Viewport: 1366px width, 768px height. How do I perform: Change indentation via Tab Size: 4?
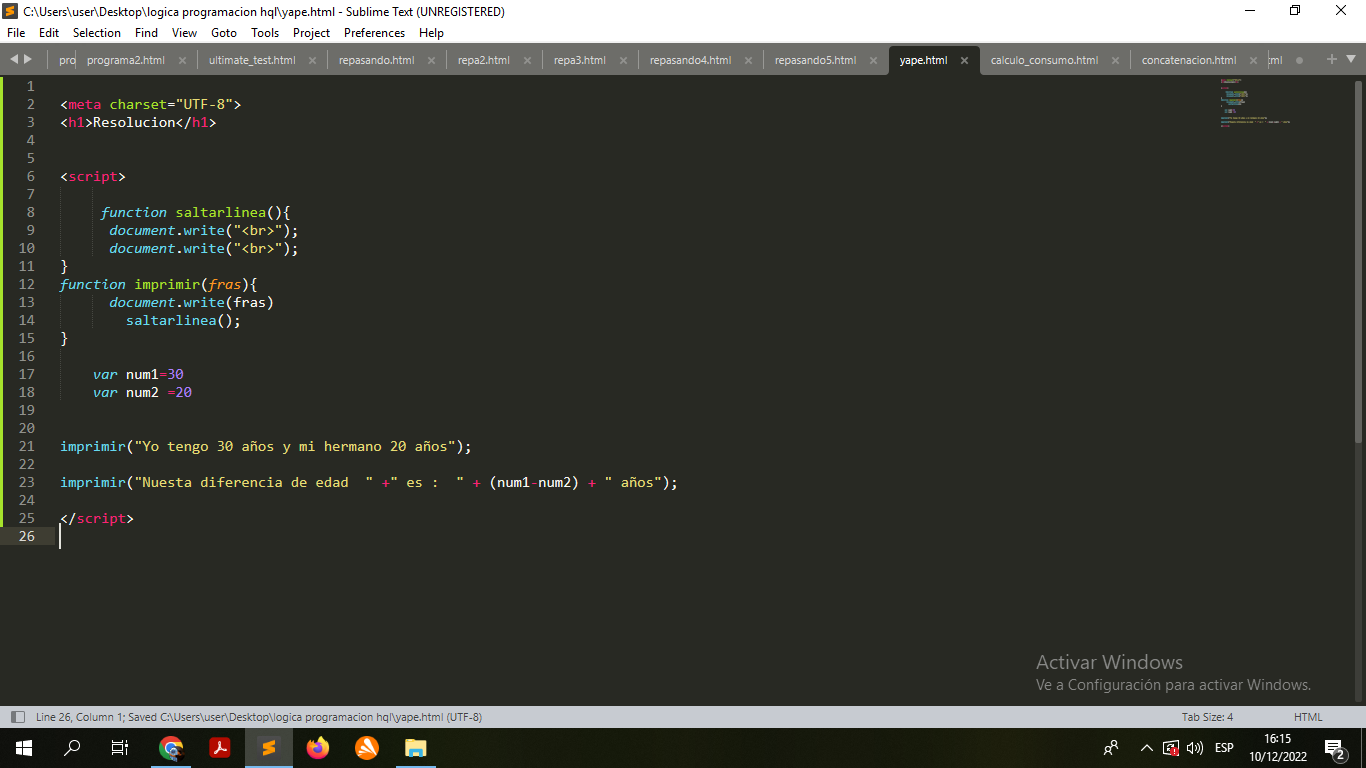point(1207,717)
